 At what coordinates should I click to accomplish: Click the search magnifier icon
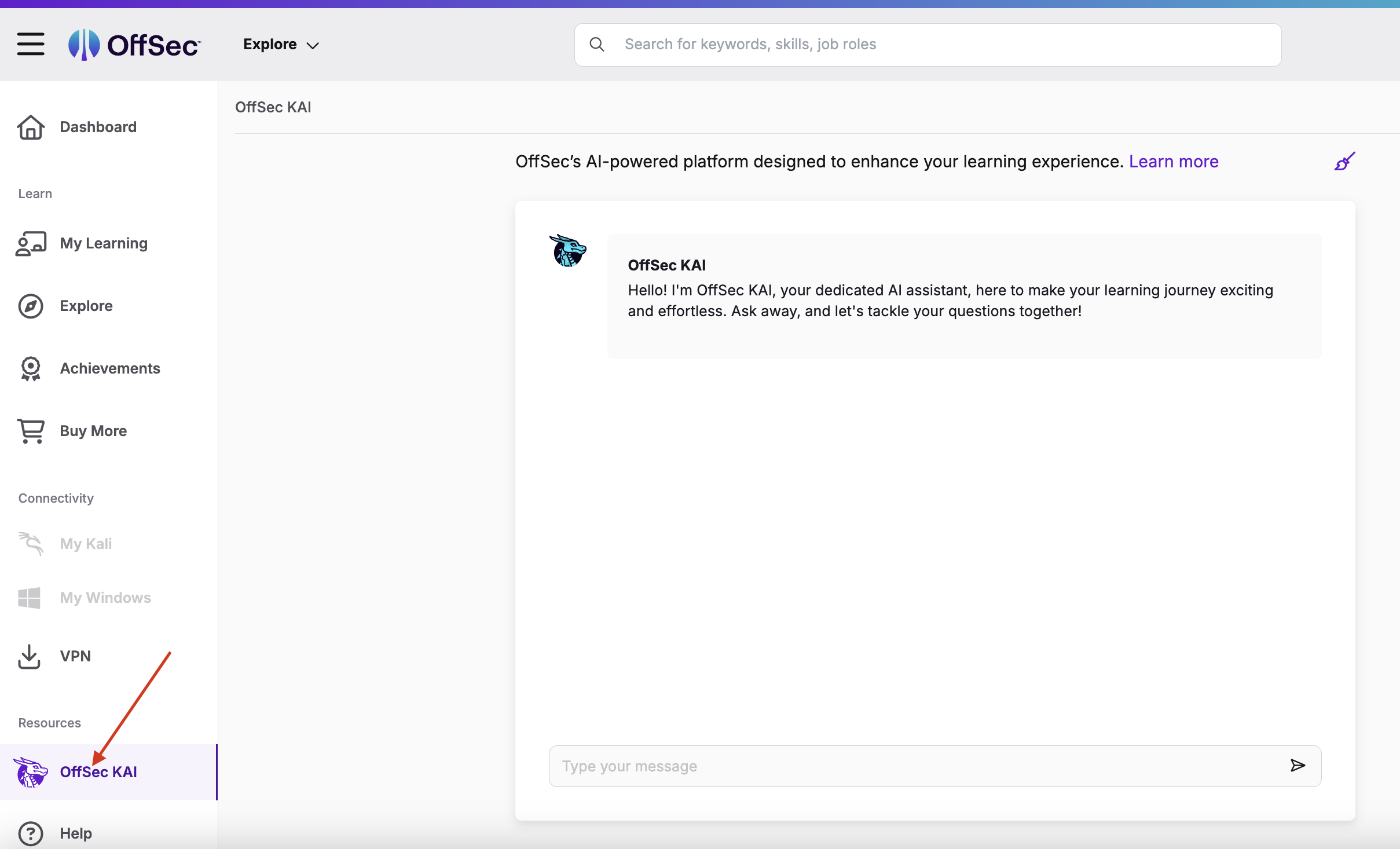click(x=597, y=45)
